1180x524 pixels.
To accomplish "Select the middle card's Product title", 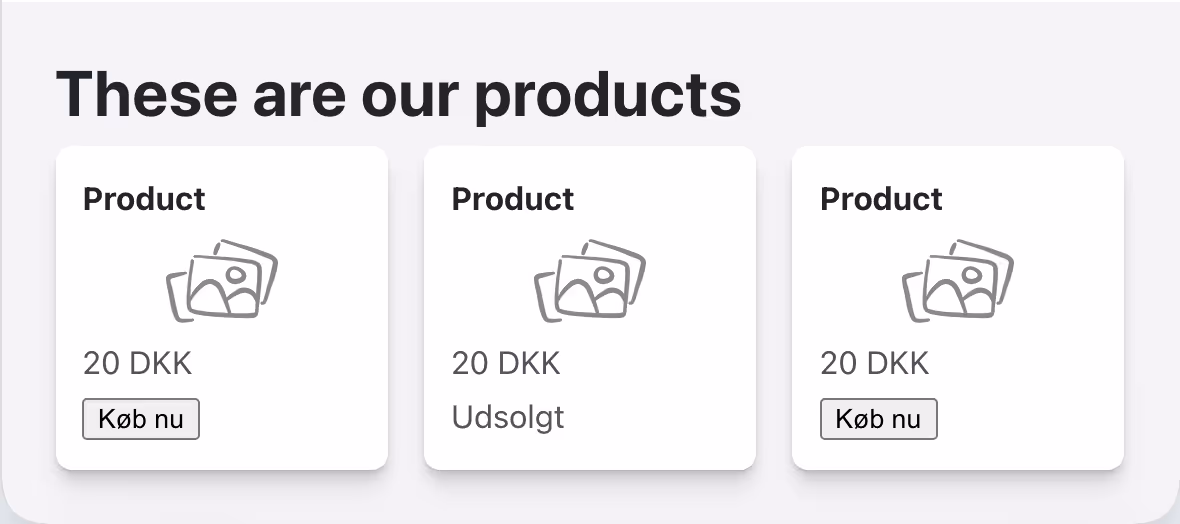I will pyautogui.click(x=513, y=199).
